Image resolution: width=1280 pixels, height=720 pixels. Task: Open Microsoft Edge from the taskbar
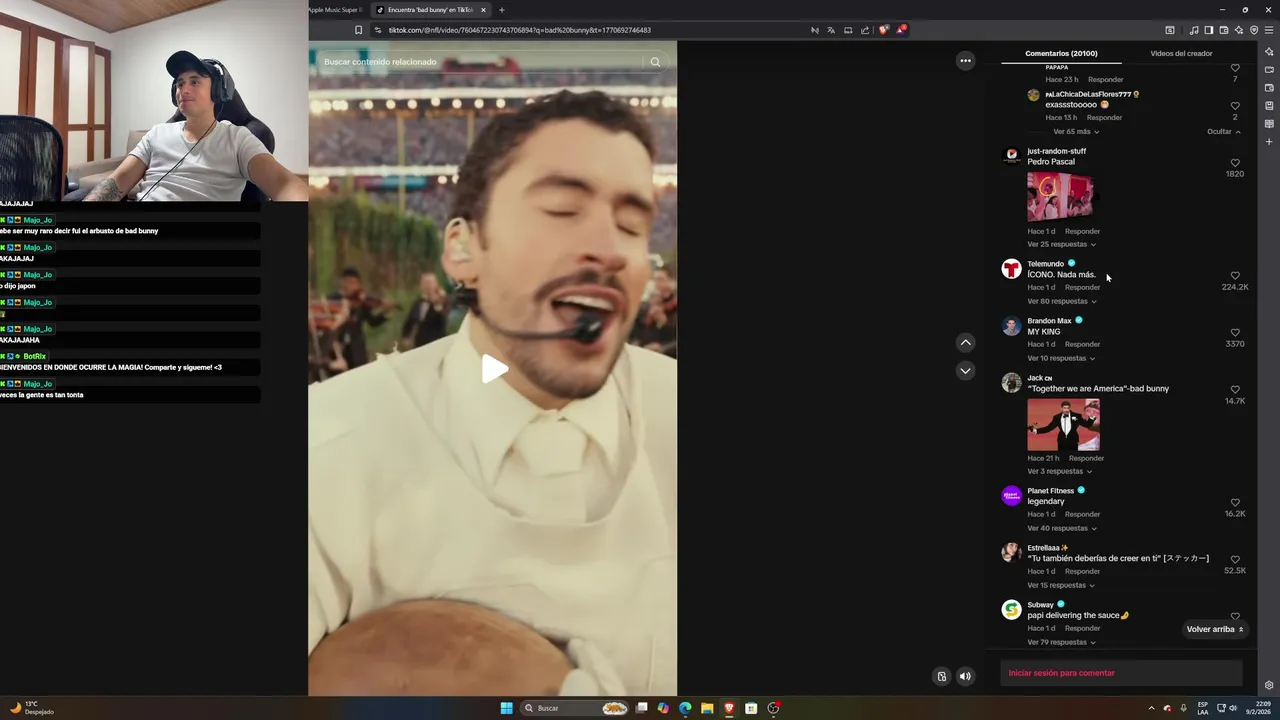tap(685, 708)
